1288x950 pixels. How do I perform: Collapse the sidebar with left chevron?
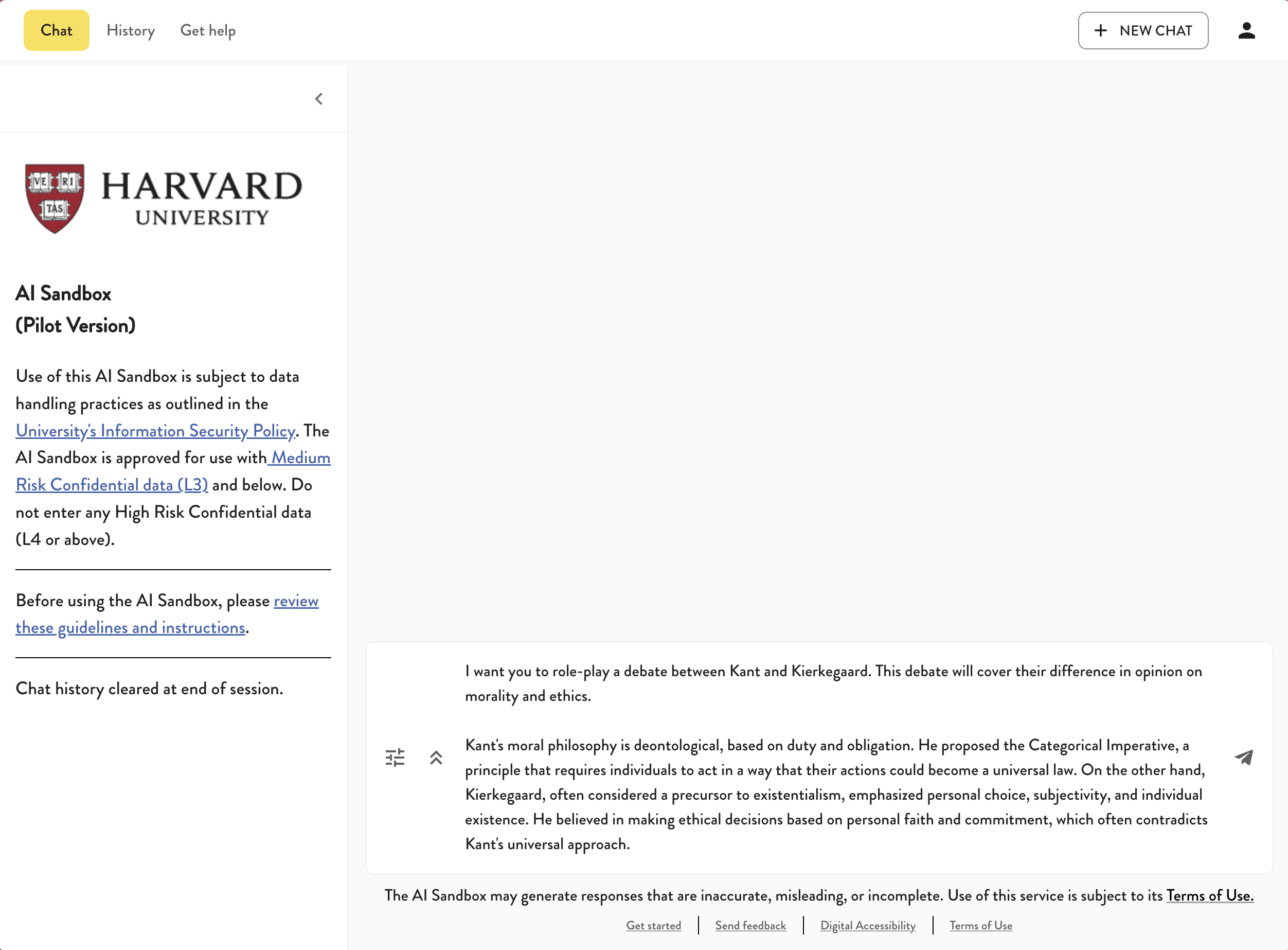(x=319, y=99)
